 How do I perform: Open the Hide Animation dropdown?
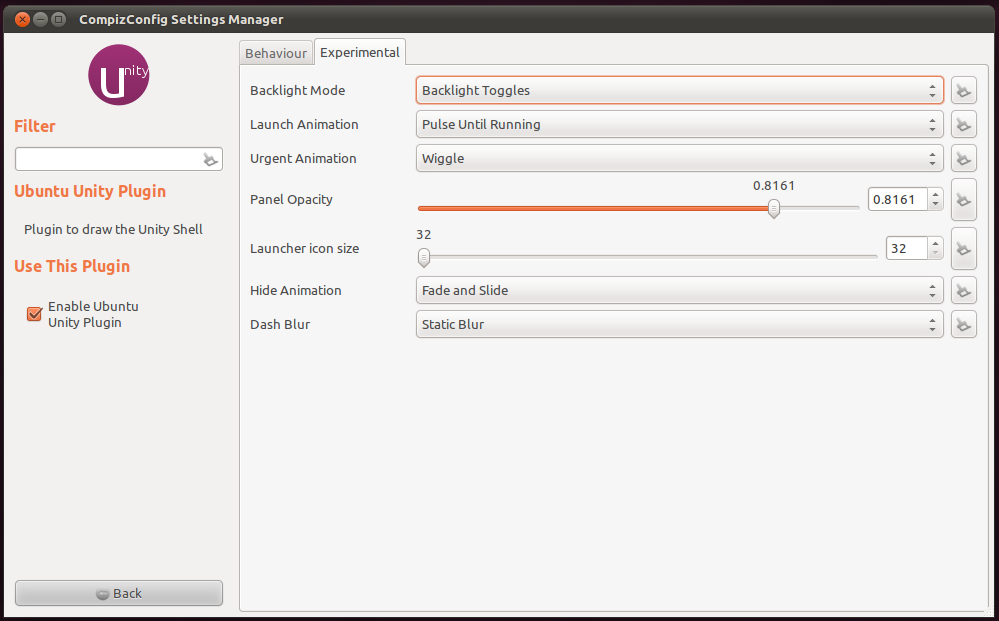point(679,291)
